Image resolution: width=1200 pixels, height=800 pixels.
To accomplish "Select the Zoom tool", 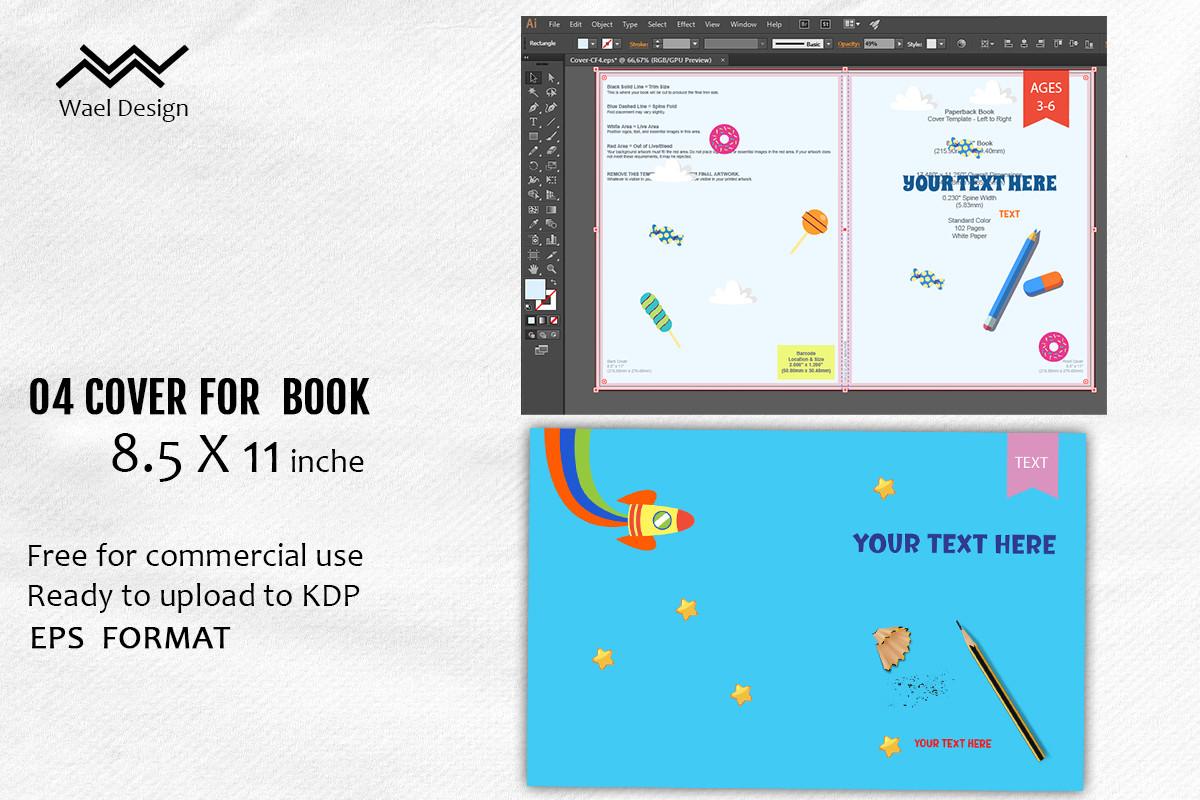I will coord(551,268).
